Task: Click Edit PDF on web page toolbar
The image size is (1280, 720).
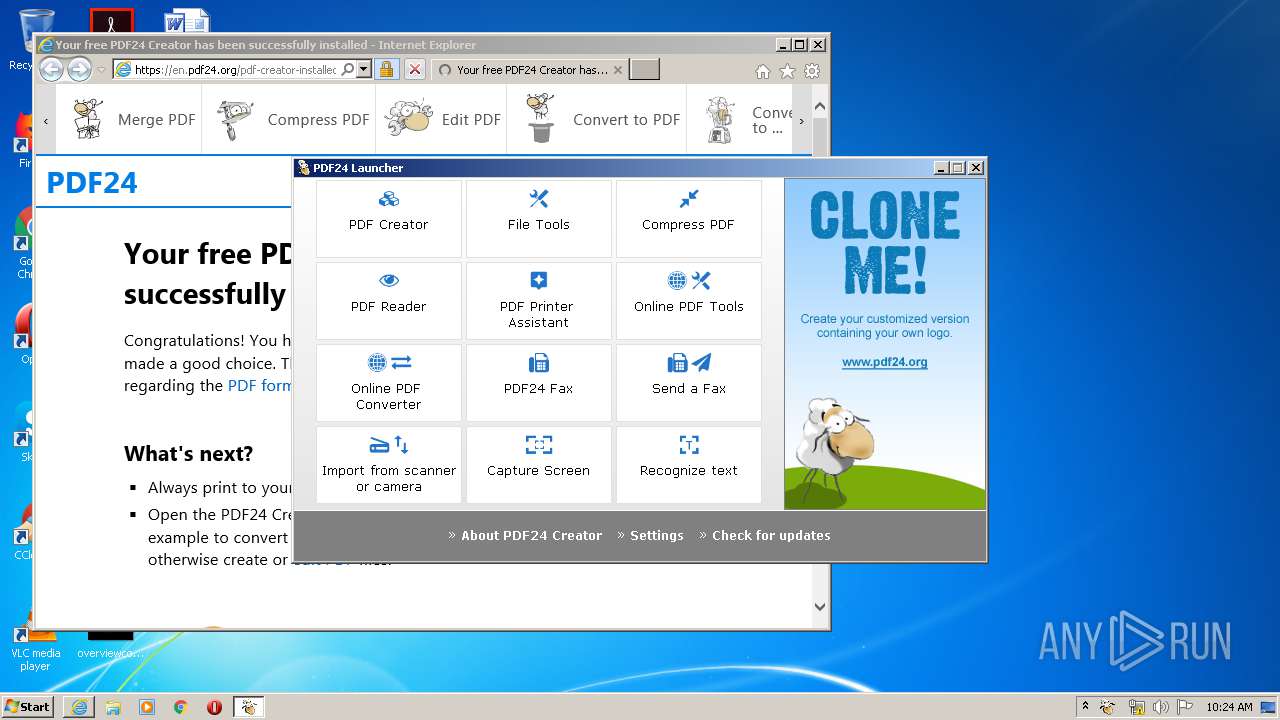Action: [442, 119]
